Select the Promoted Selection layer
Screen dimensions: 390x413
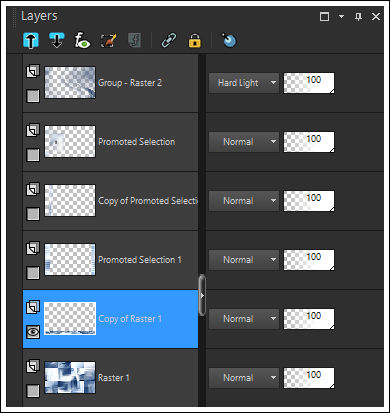point(110,142)
